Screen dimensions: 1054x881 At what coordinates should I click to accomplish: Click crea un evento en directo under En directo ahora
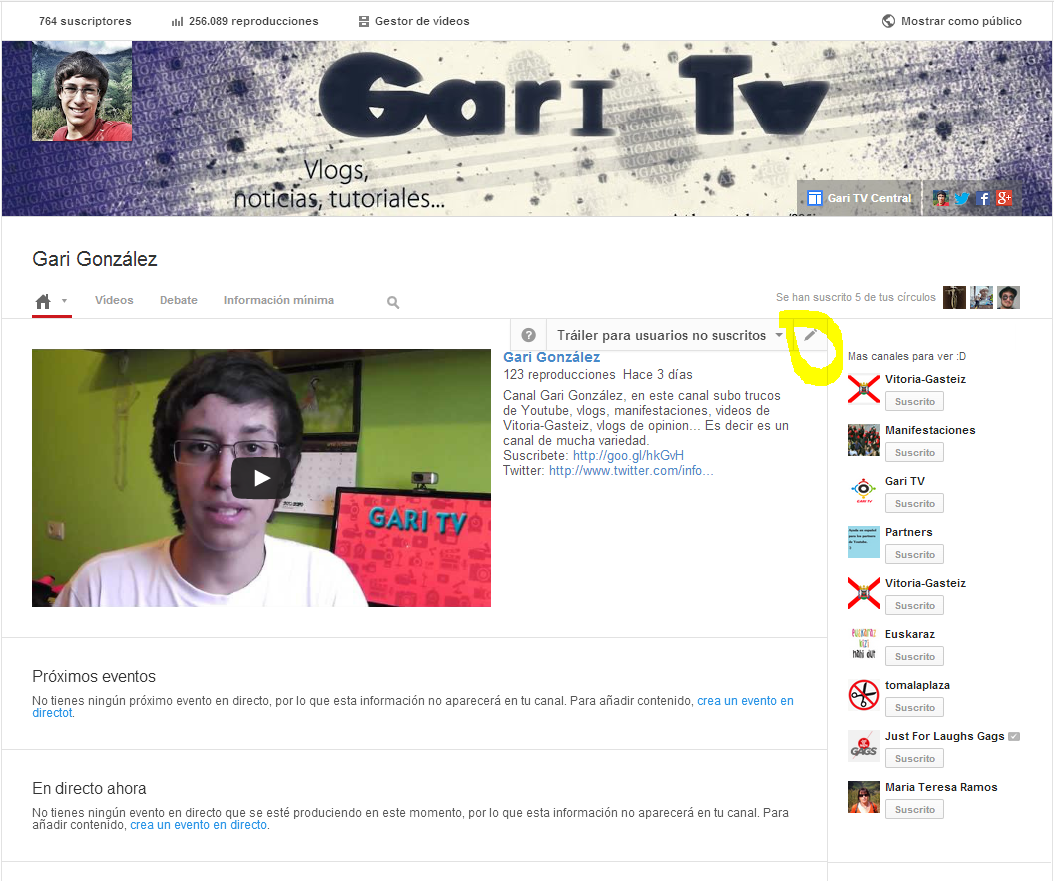198,825
